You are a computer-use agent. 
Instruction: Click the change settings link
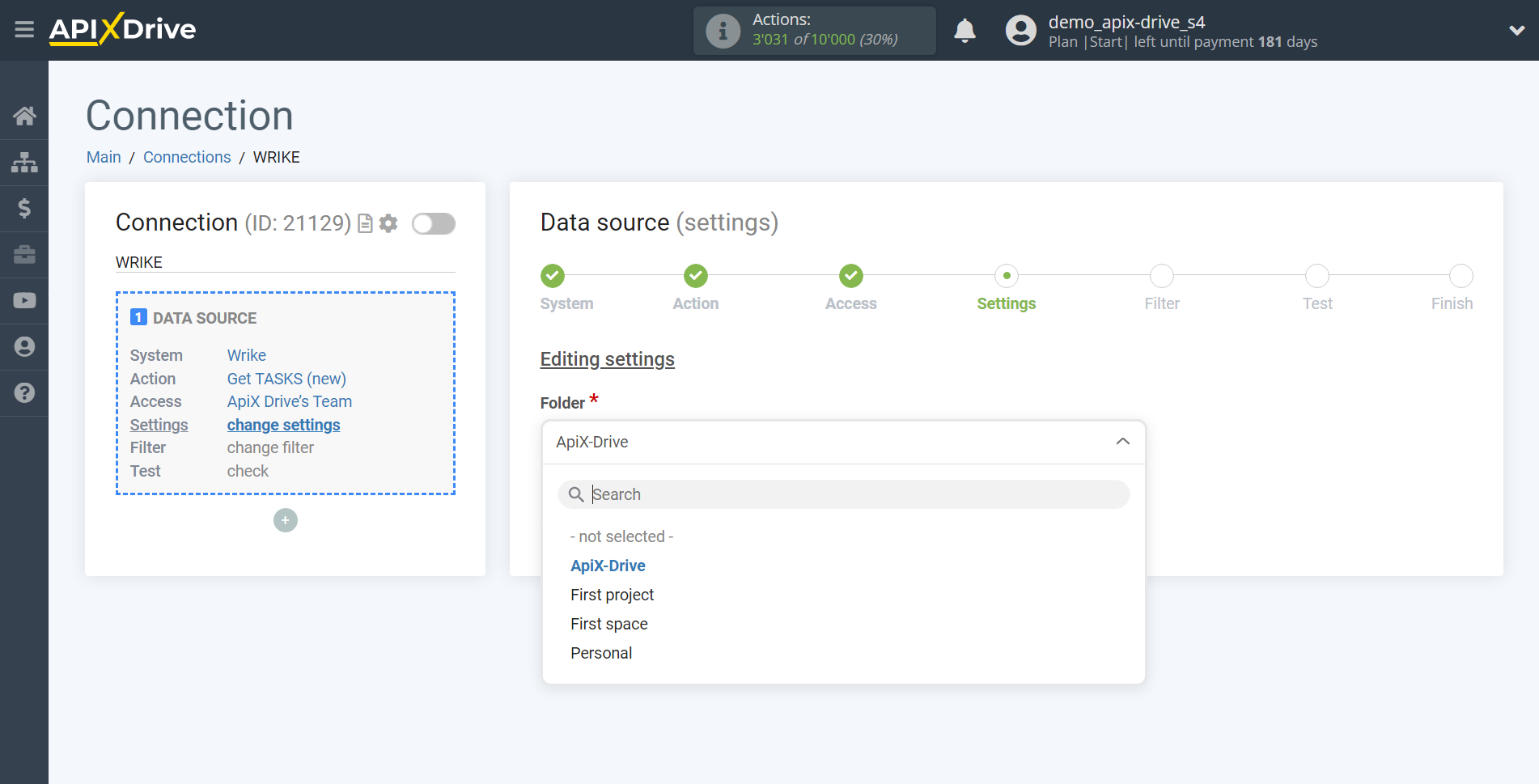[283, 425]
